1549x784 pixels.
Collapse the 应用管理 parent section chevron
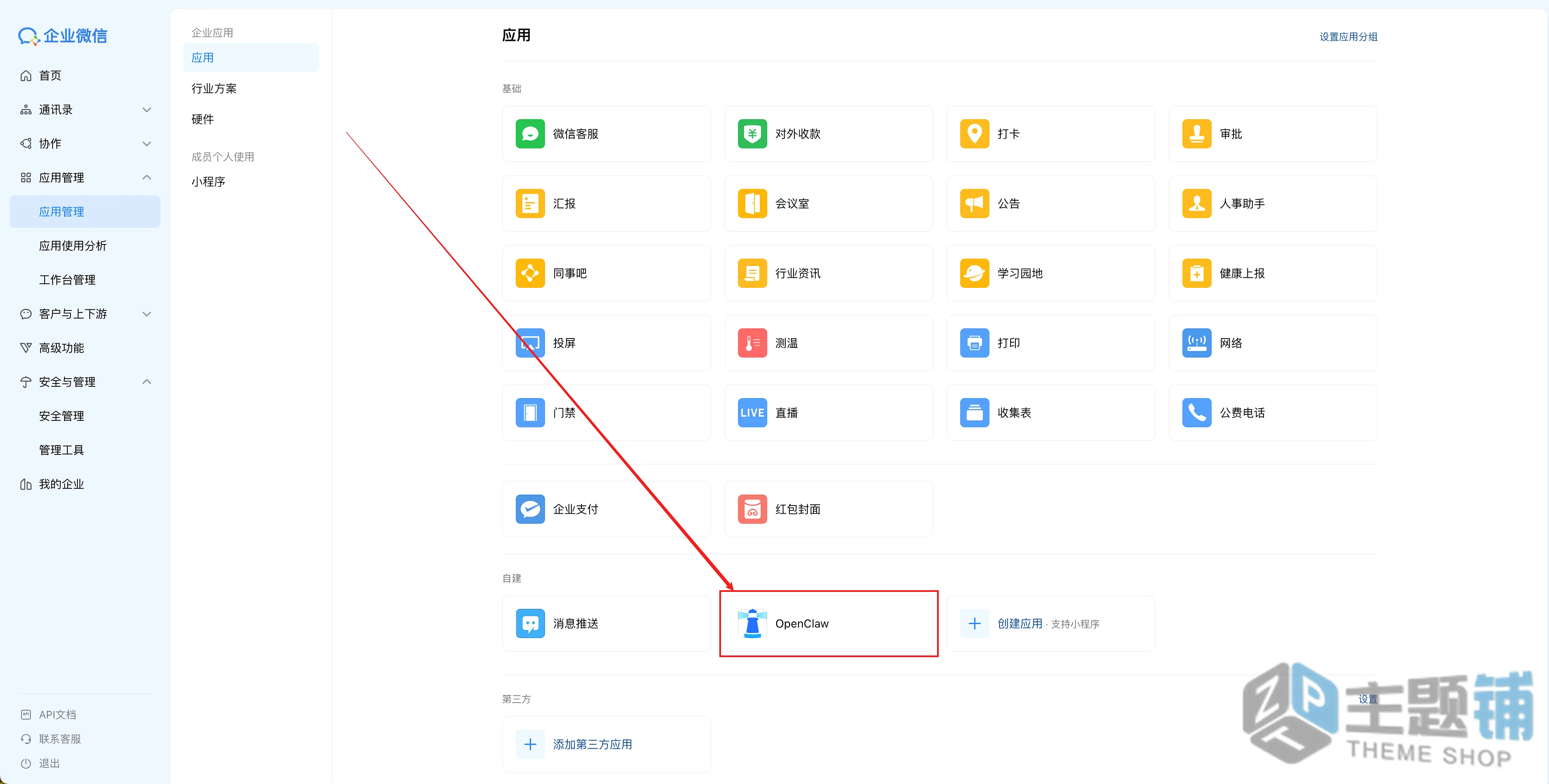(x=147, y=178)
